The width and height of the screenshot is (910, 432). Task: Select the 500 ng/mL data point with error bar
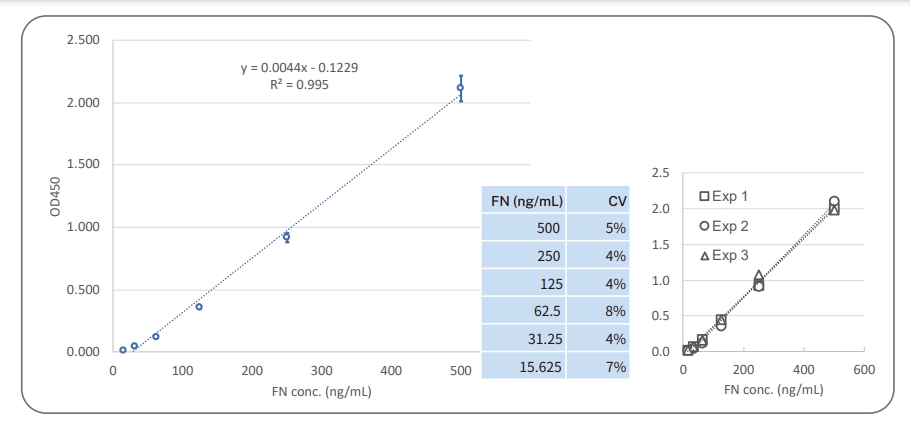pos(460,88)
